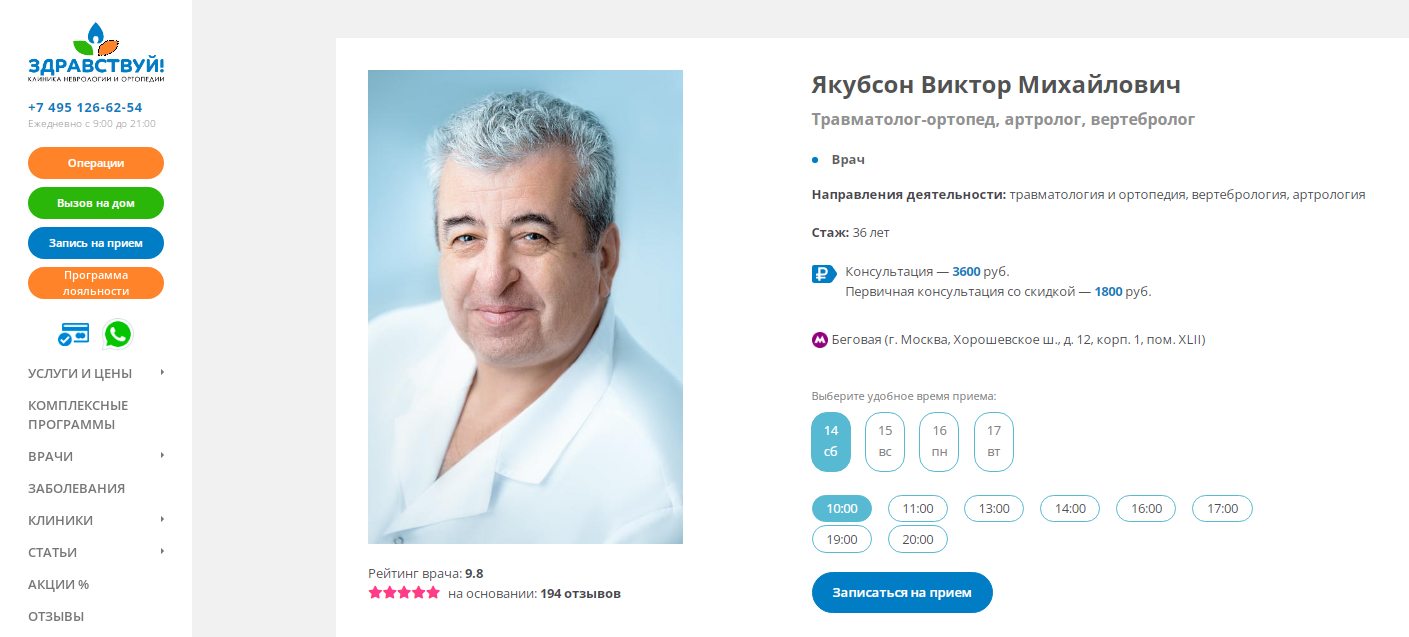Open the WhatsApp chat icon

coord(117,334)
